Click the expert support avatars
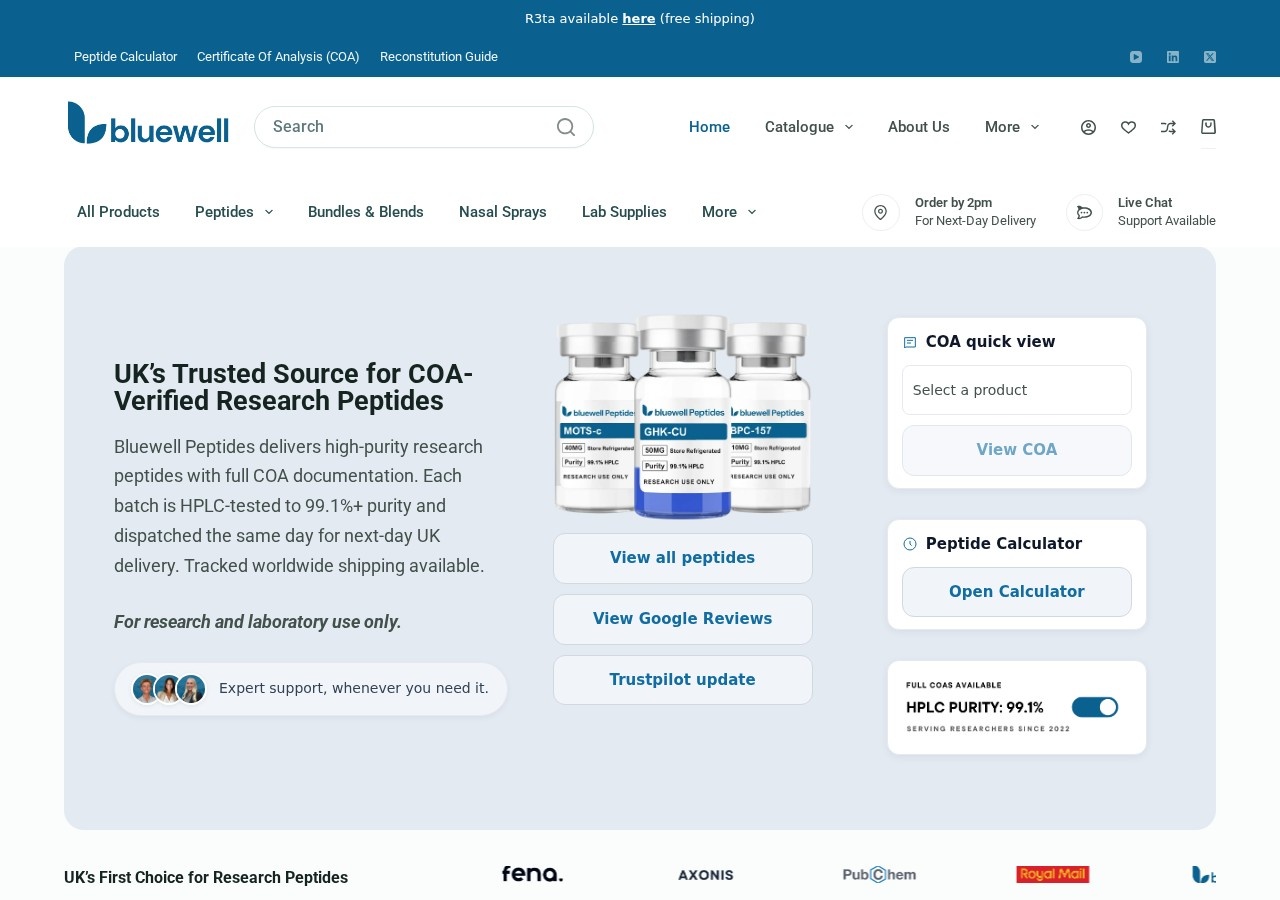The image size is (1280, 900). click(x=169, y=689)
